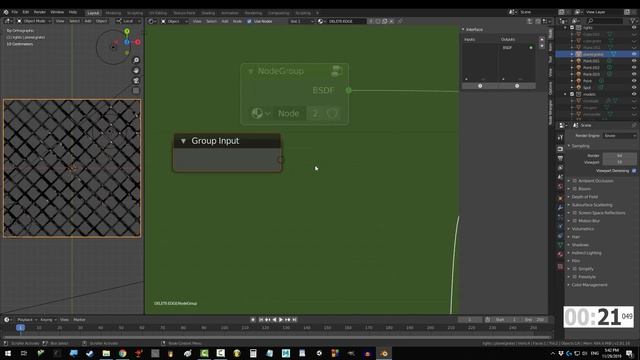
Task: Add a new group input with plus button
Action: pos(480,86)
